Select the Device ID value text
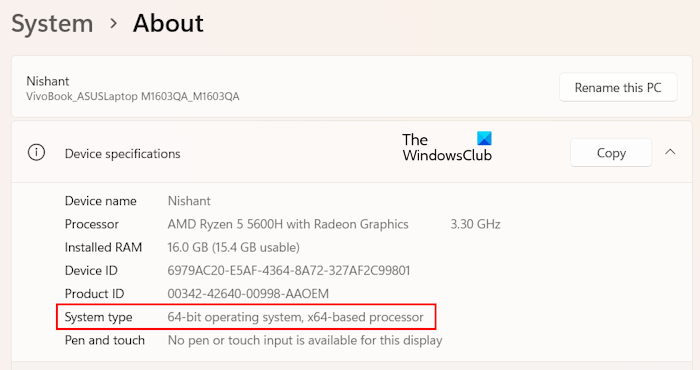700x370 pixels. pyautogui.click(x=288, y=270)
